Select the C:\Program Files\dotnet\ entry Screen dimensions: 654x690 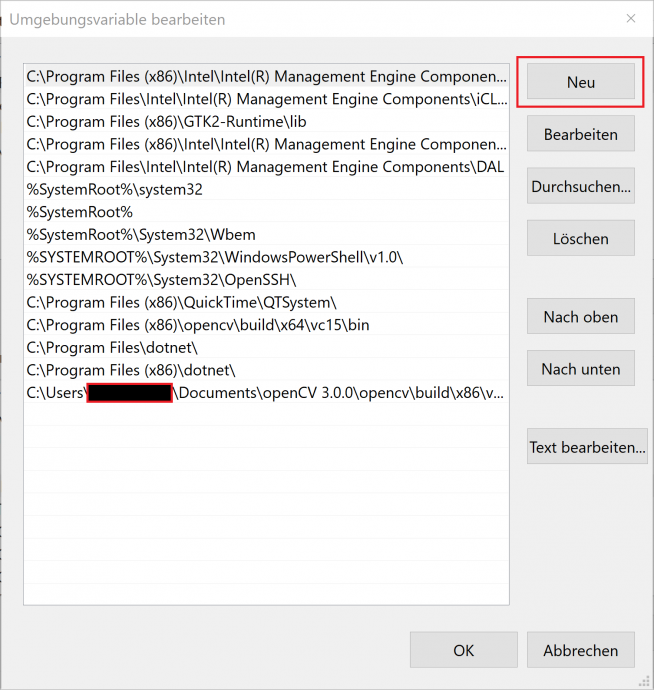112,348
